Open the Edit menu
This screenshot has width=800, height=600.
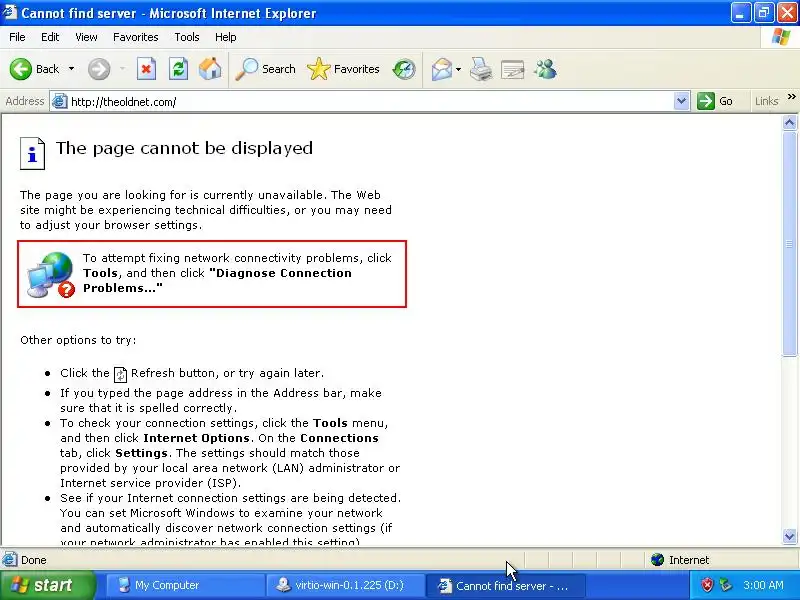click(x=50, y=37)
